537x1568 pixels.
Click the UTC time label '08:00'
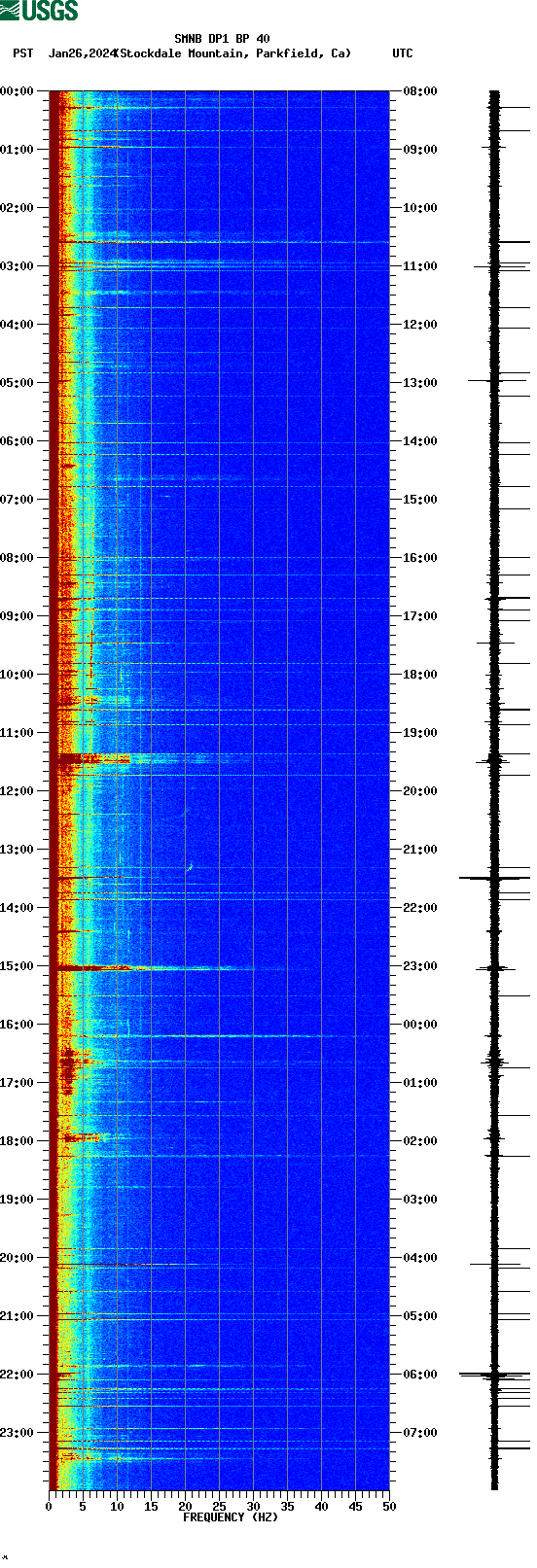(420, 91)
